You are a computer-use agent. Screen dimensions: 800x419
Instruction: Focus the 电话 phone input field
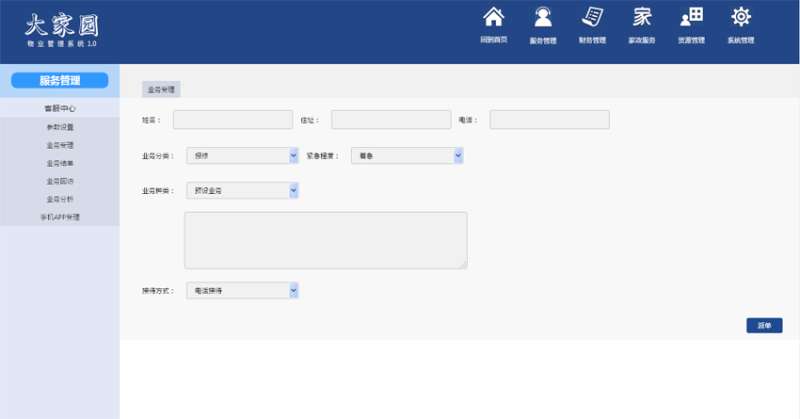point(549,120)
